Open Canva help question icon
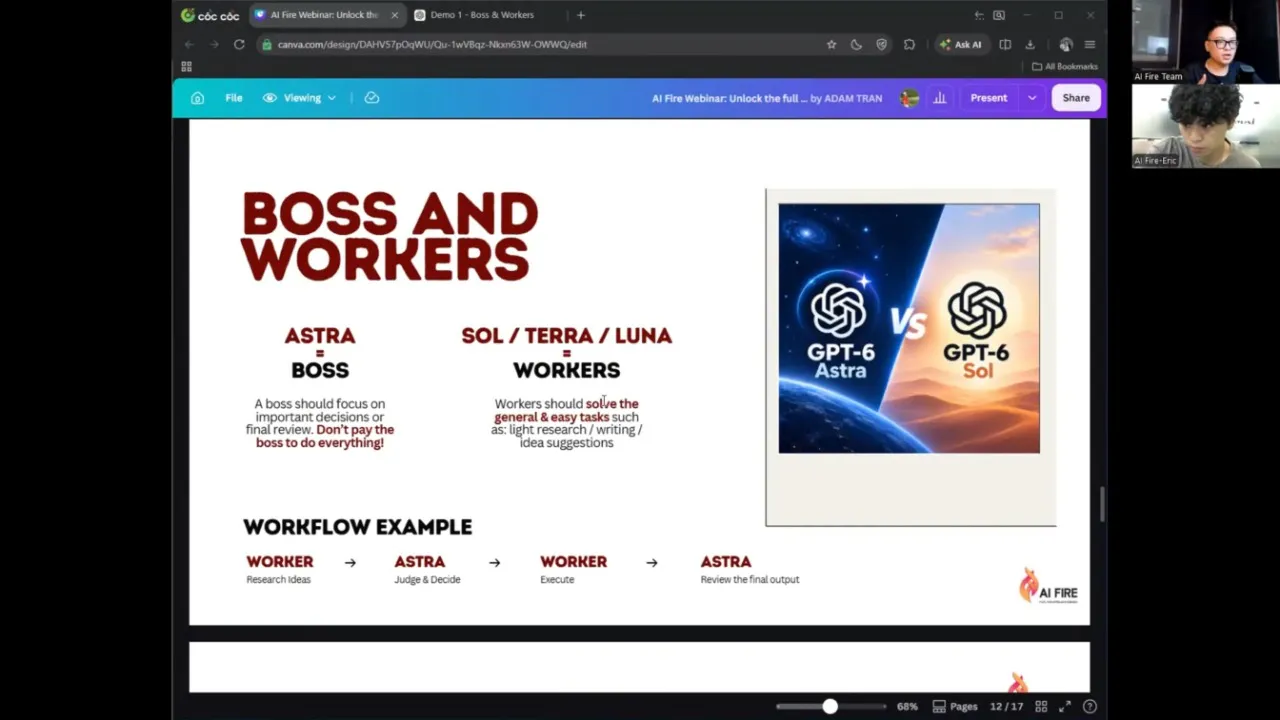1280x720 pixels. 1090,706
